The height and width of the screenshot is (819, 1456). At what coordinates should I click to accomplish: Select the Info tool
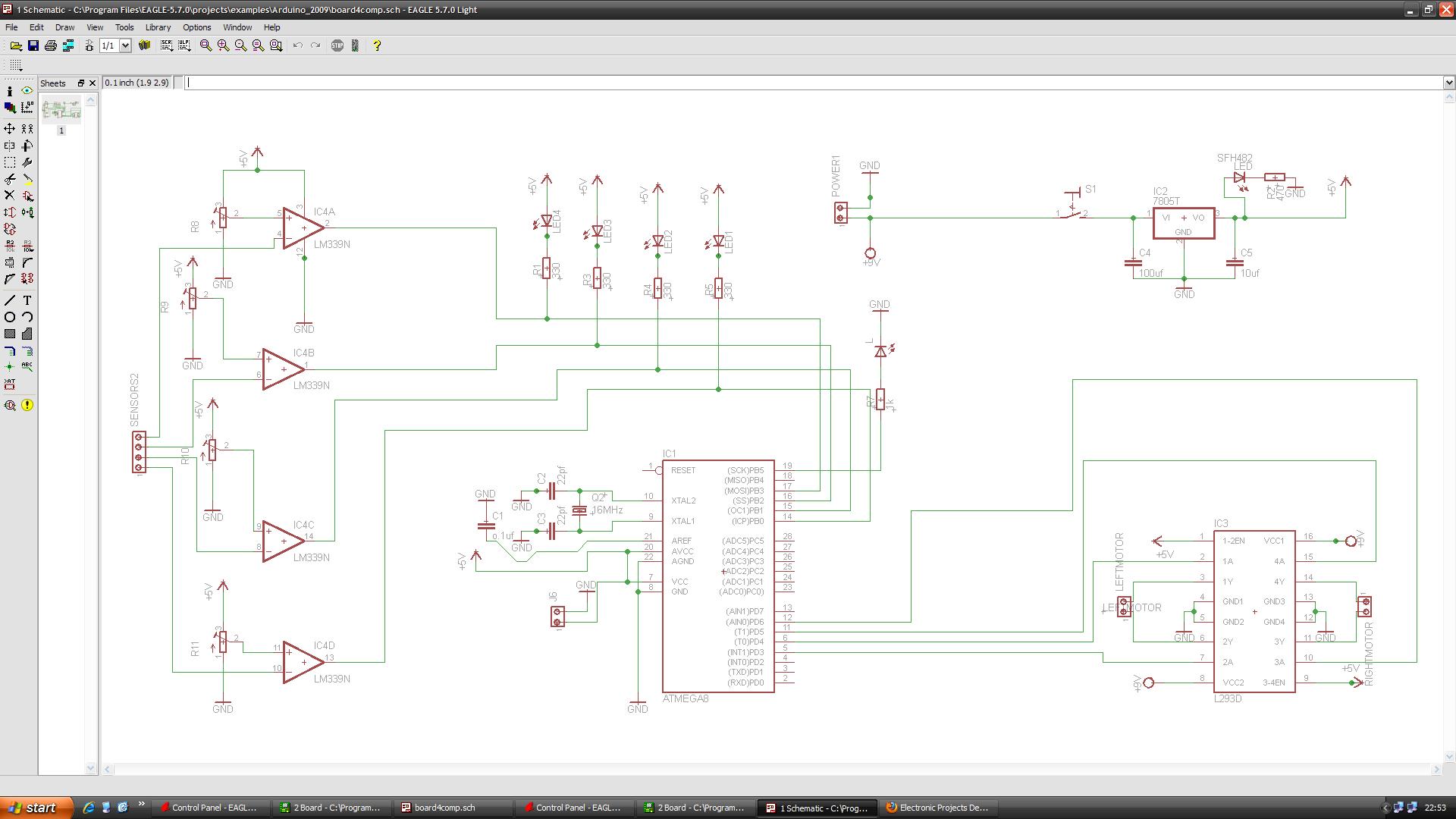pyautogui.click(x=10, y=91)
